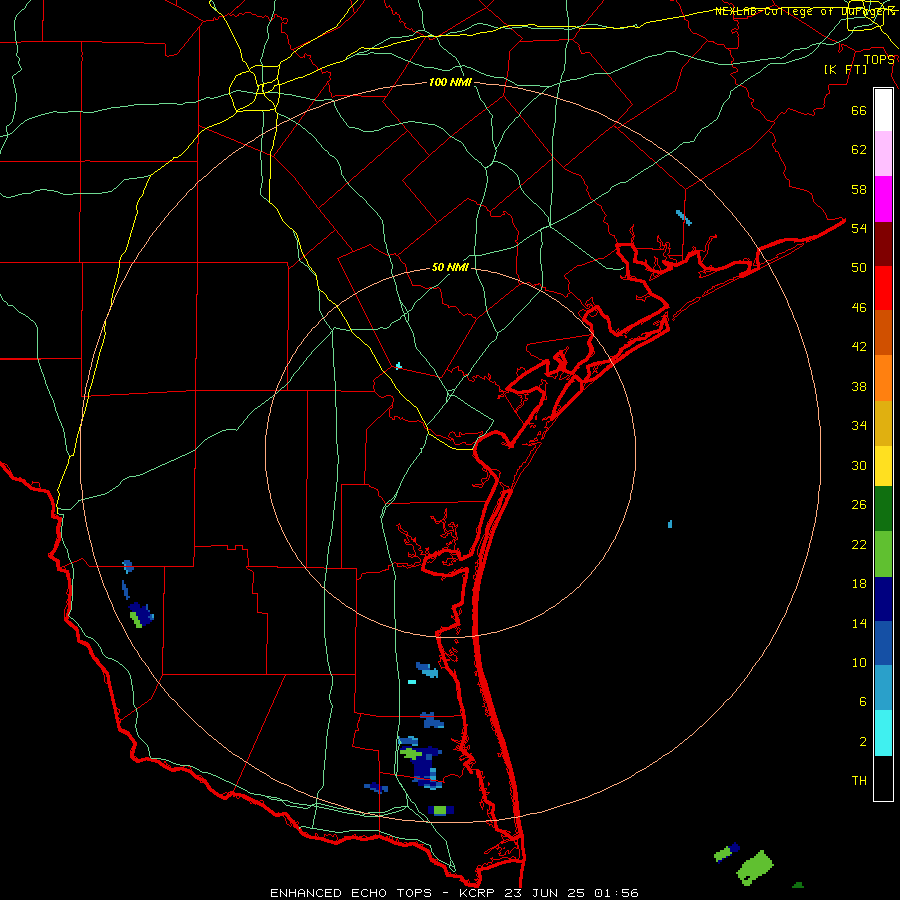Click the light green legend swatch

(x=883, y=554)
